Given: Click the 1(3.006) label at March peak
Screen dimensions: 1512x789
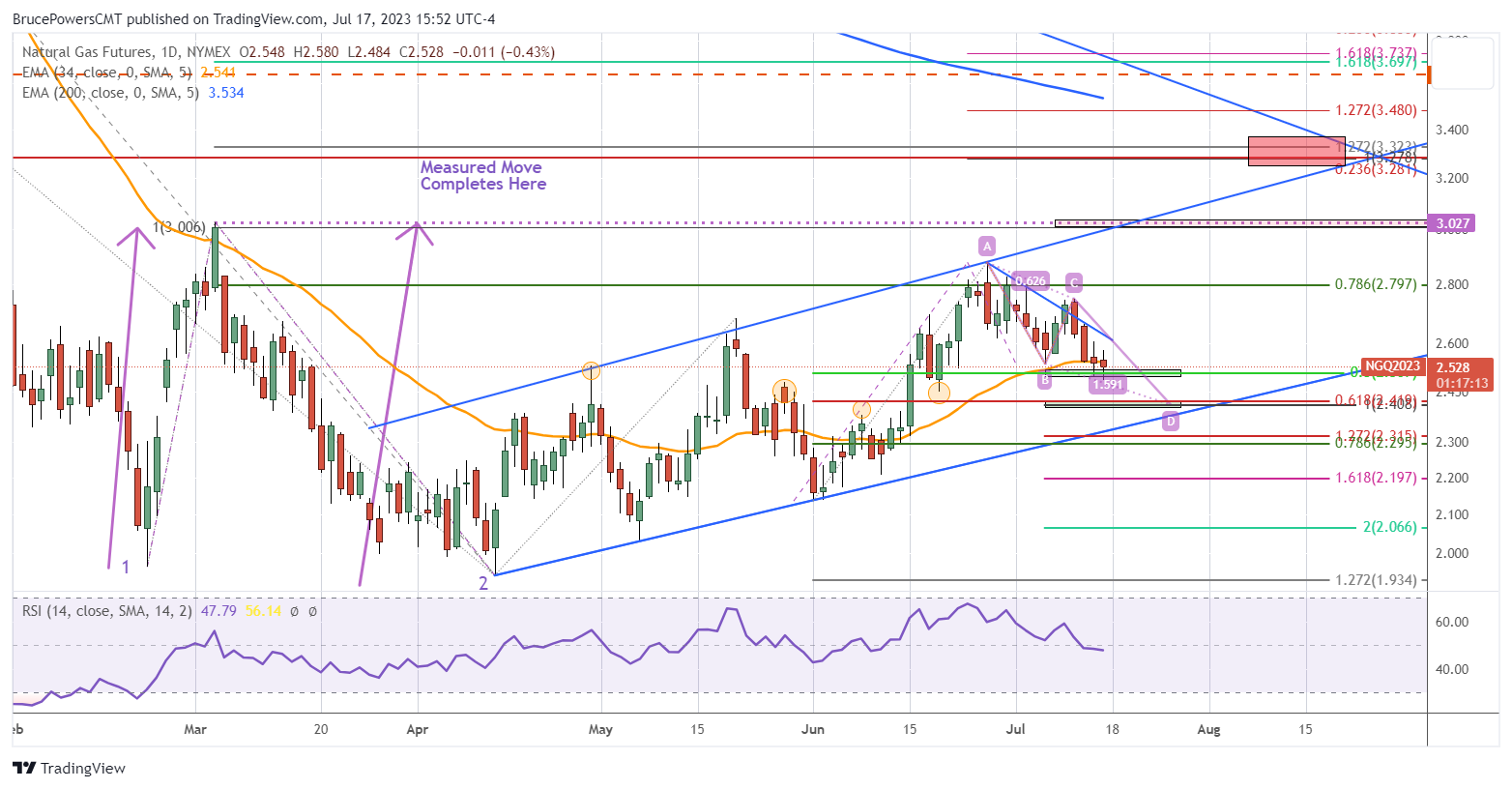Looking at the screenshot, I should tap(179, 227).
